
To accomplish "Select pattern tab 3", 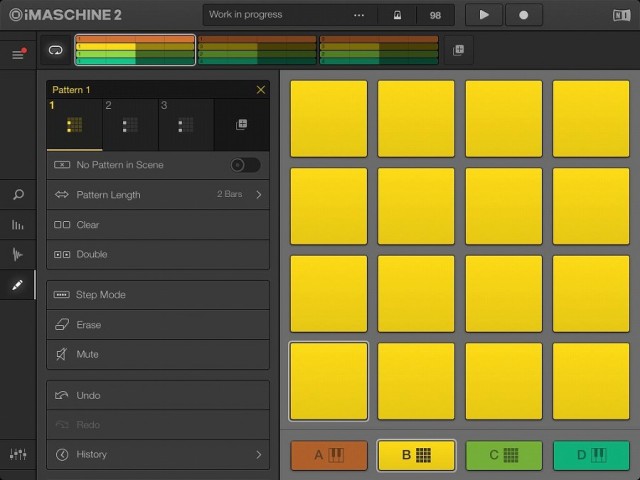I will click(x=186, y=124).
